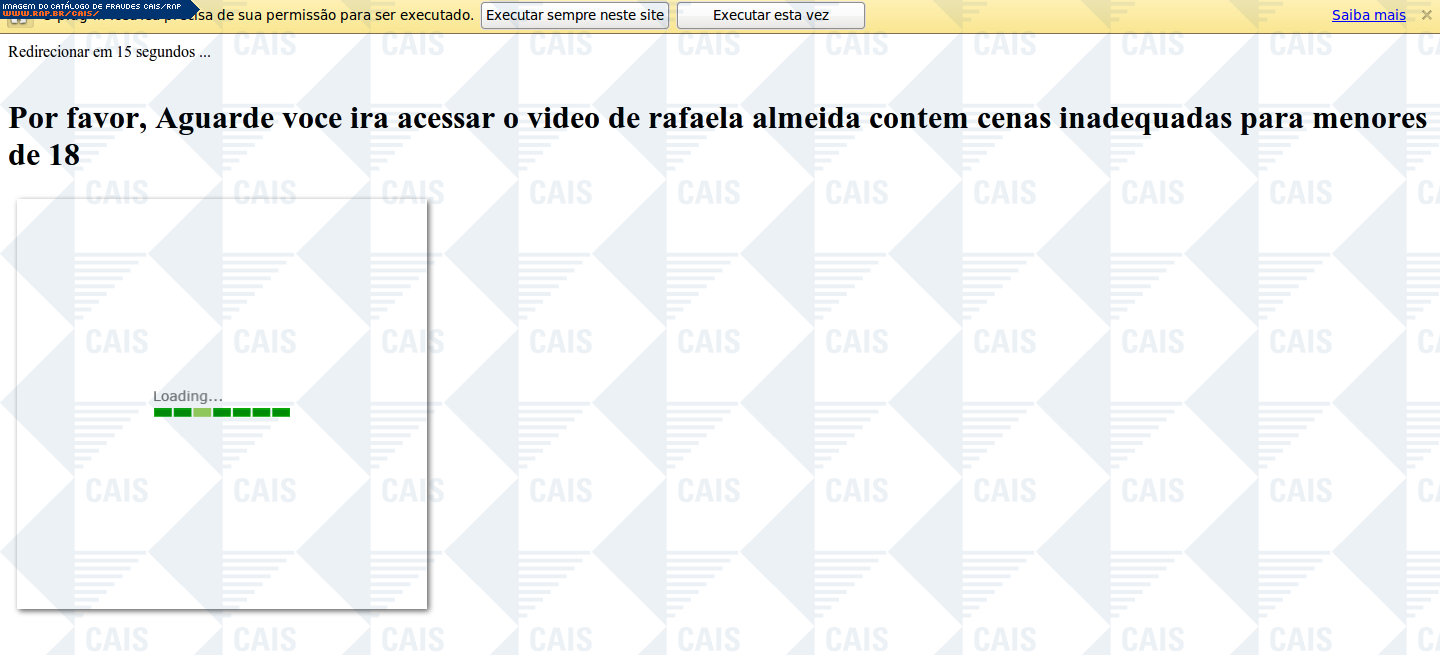Dismiss the plugin permission bar with X
This screenshot has height=655, width=1440.
coord(1426,15)
